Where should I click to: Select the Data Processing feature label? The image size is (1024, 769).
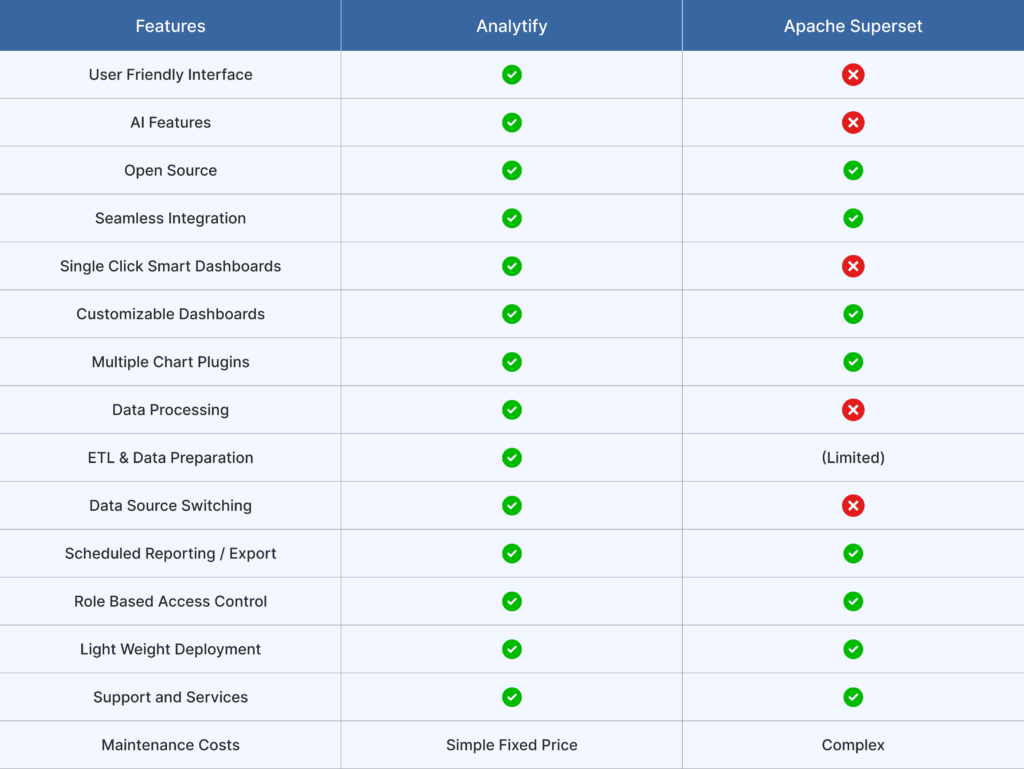pyautogui.click(x=170, y=410)
